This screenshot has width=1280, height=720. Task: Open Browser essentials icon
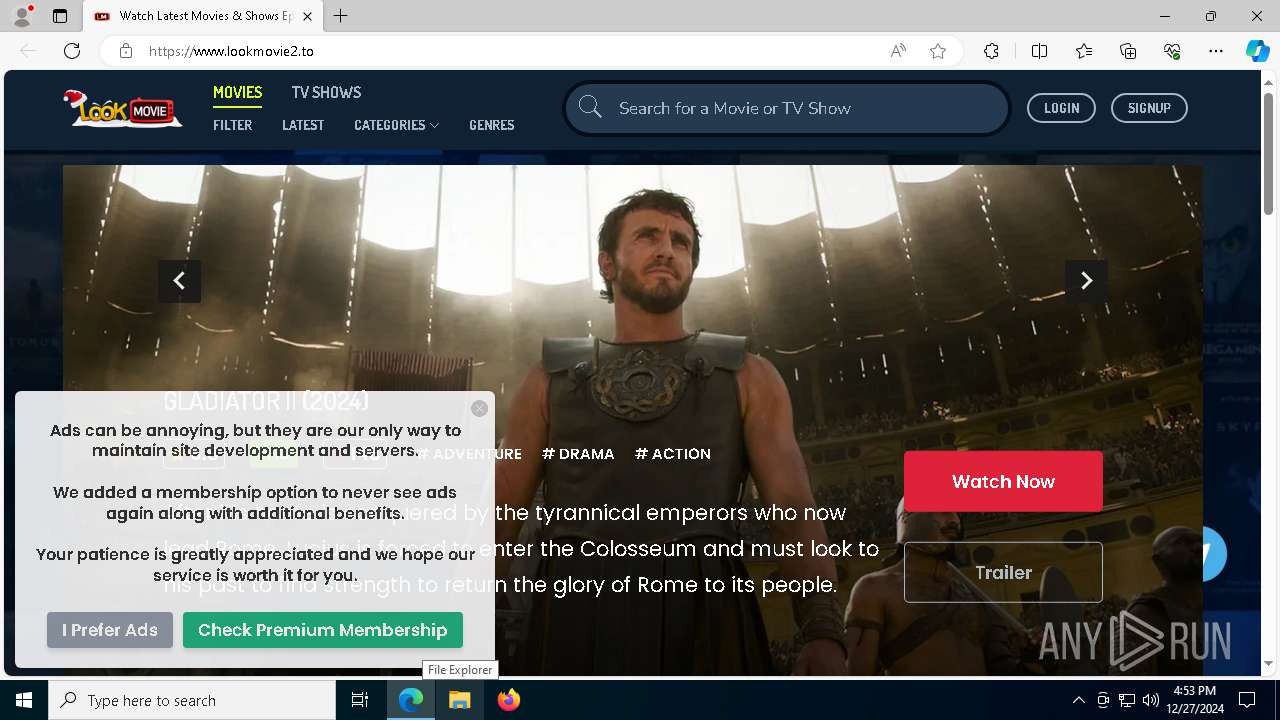tap(1172, 51)
